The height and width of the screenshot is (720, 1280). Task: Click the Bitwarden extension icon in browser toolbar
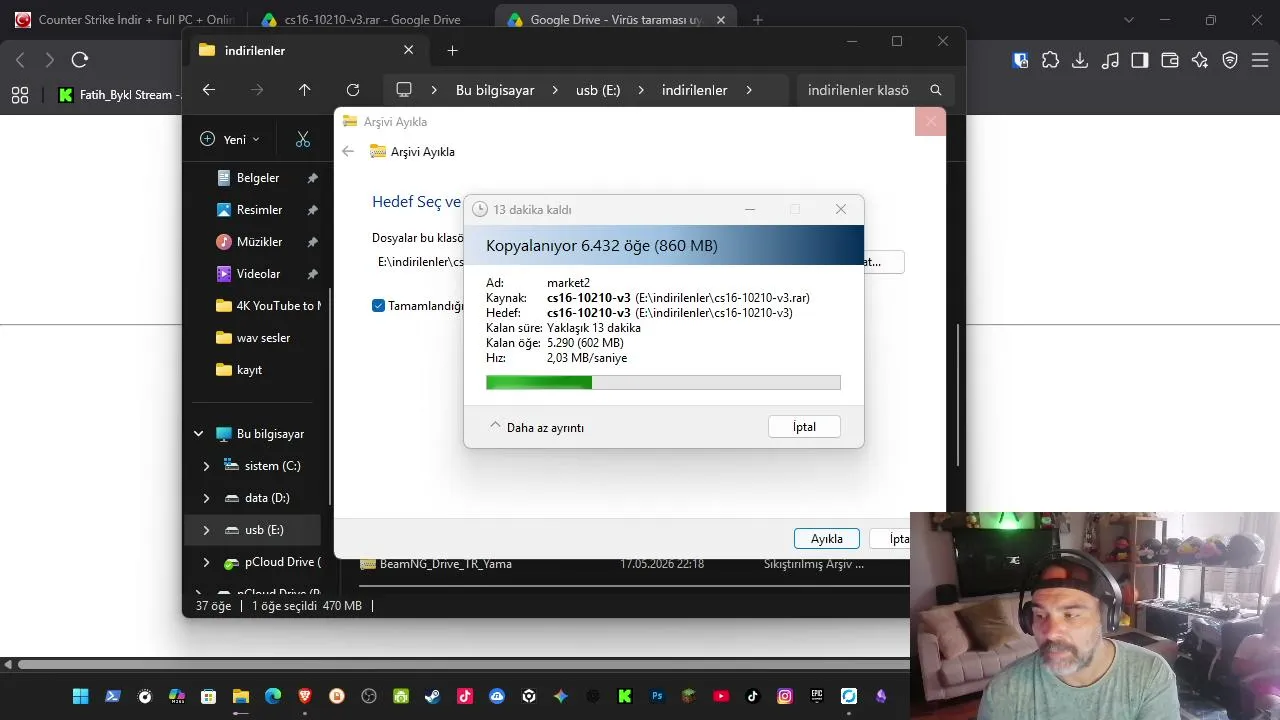click(1020, 60)
